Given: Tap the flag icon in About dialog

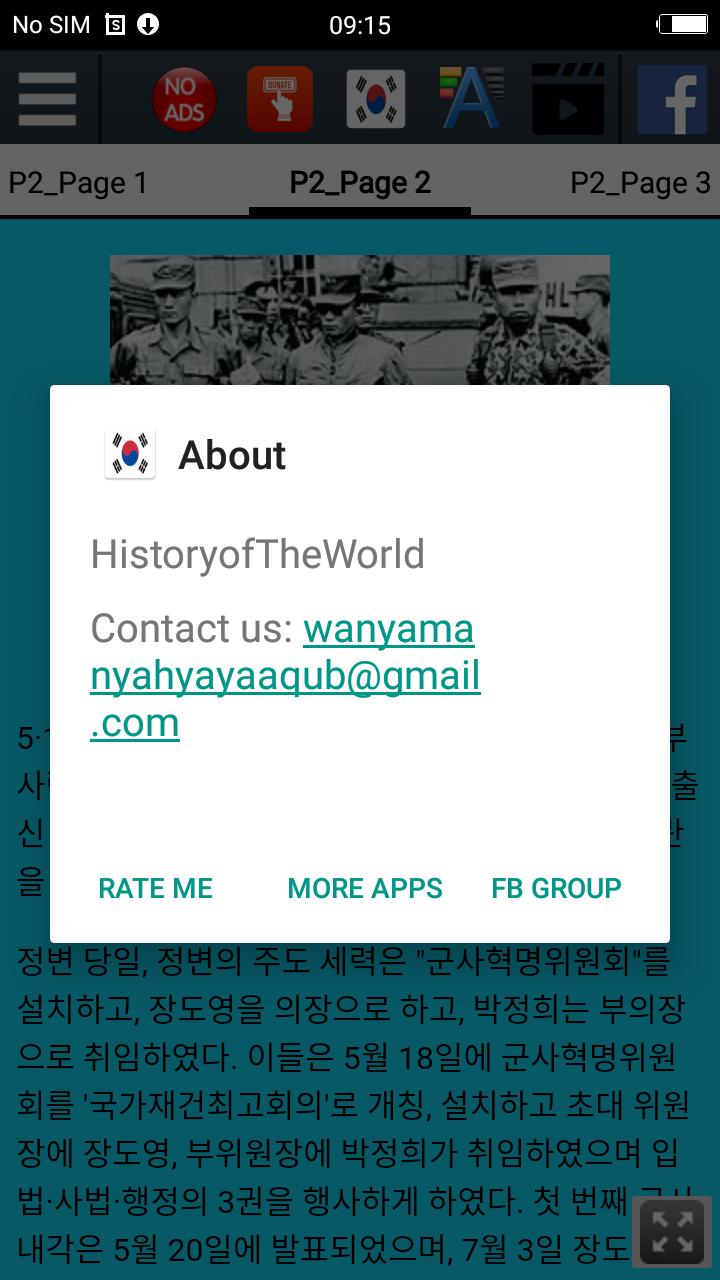Looking at the screenshot, I should tap(130, 455).
